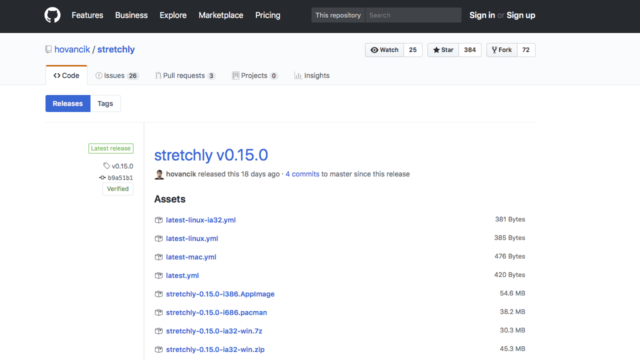The height and width of the screenshot is (360, 640).
Task: Download latest-linux-ia32.yml
Action: [201, 220]
